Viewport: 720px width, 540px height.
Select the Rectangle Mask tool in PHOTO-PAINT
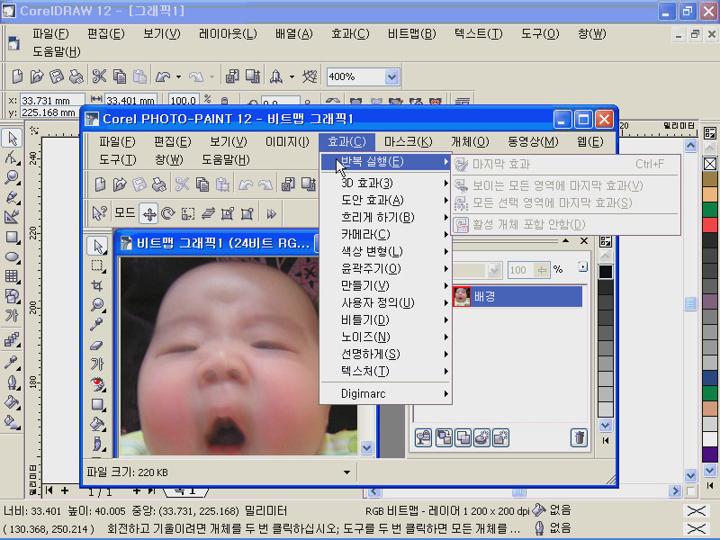pyautogui.click(x=97, y=266)
